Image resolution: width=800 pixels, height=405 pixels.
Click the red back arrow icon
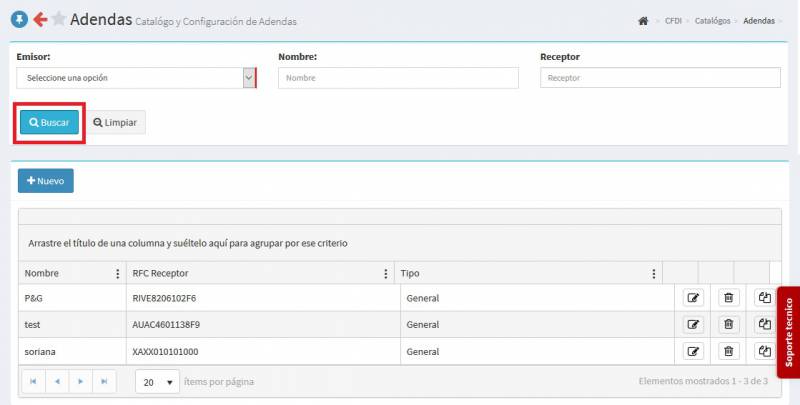tap(40, 19)
